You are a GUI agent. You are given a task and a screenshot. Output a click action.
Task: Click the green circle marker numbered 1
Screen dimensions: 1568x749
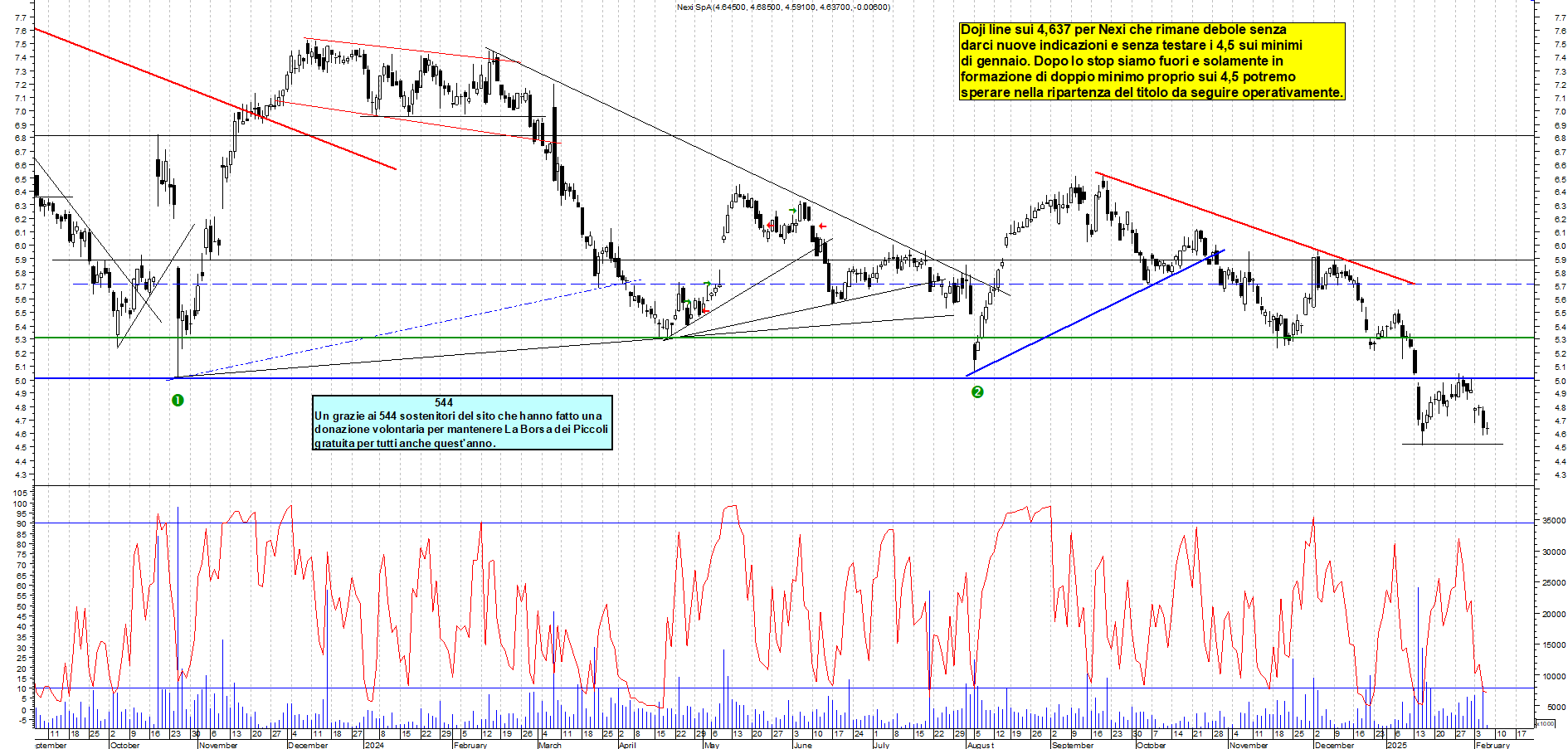(x=178, y=401)
